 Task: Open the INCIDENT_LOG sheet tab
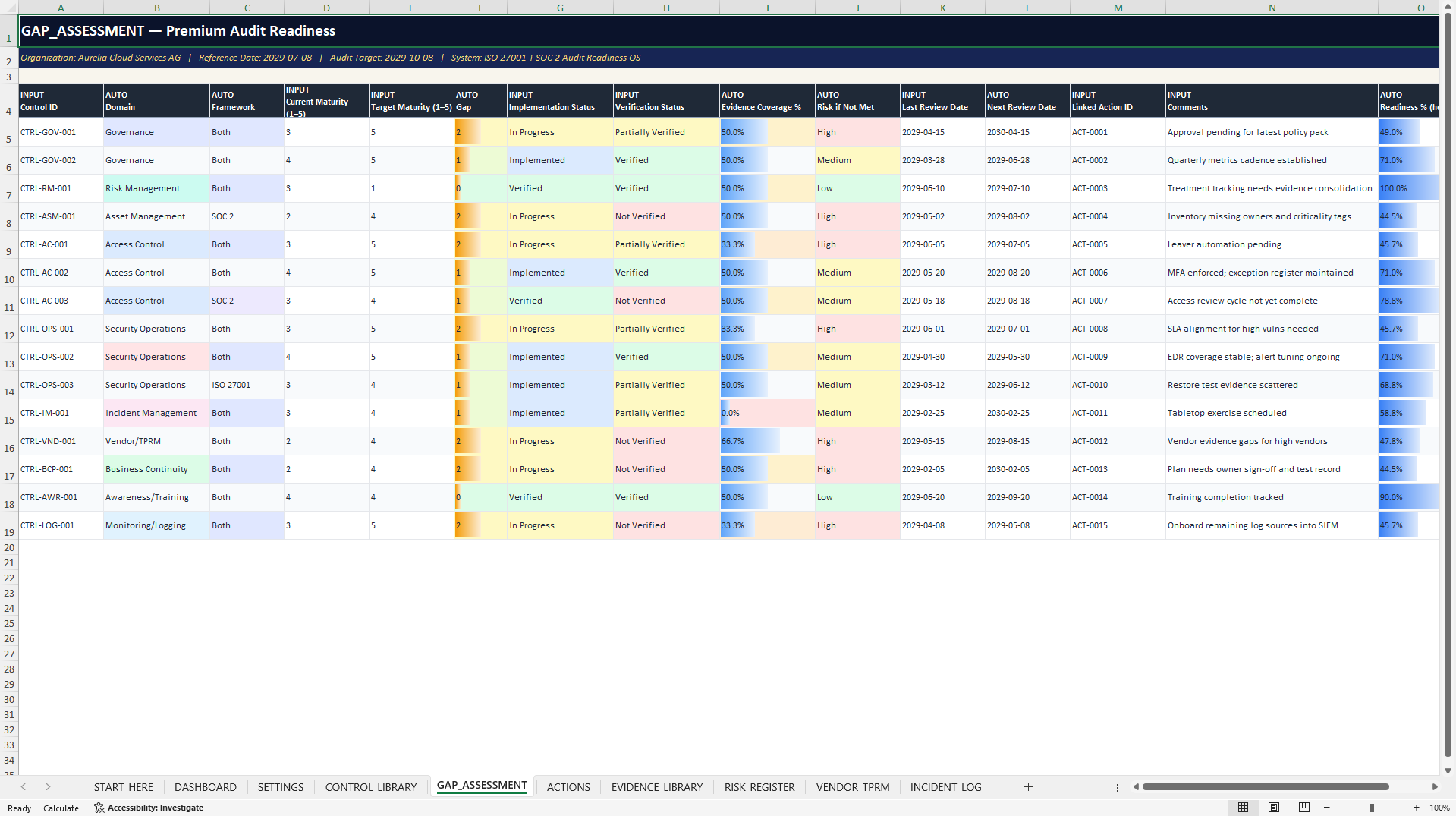(x=946, y=787)
